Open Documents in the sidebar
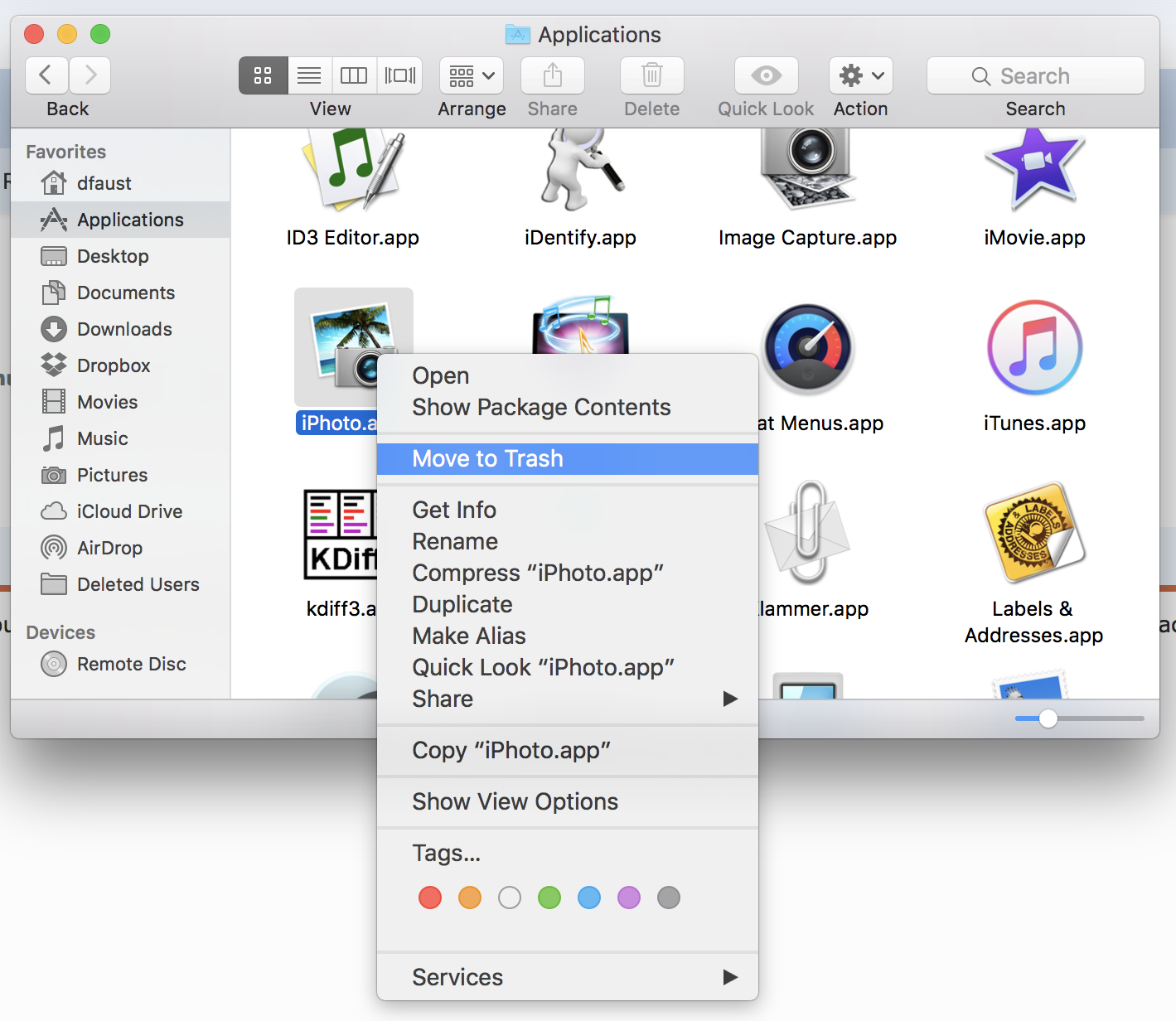This screenshot has width=1176, height=1021. [121, 293]
